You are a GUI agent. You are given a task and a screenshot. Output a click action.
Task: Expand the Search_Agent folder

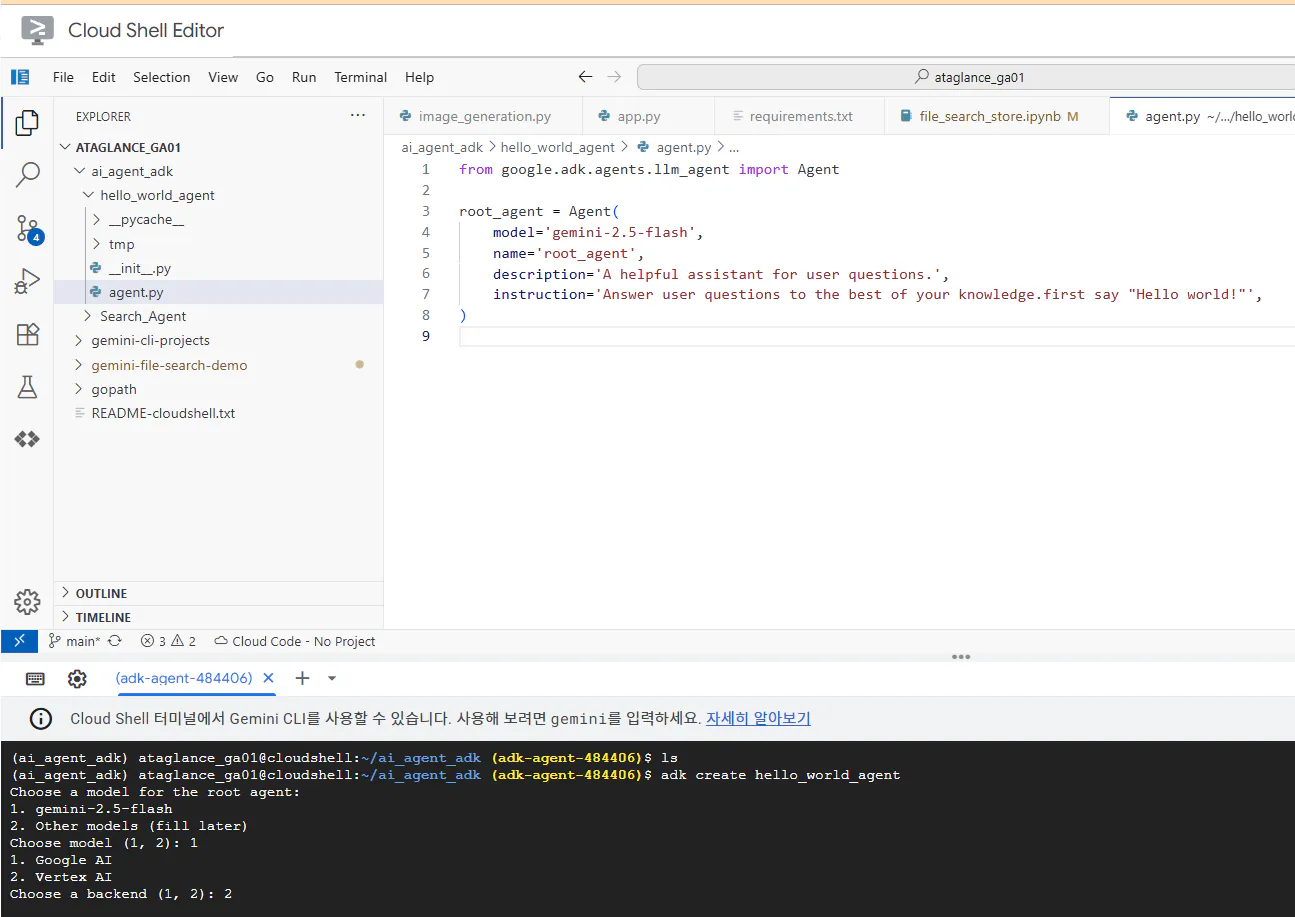click(x=142, y=316)
